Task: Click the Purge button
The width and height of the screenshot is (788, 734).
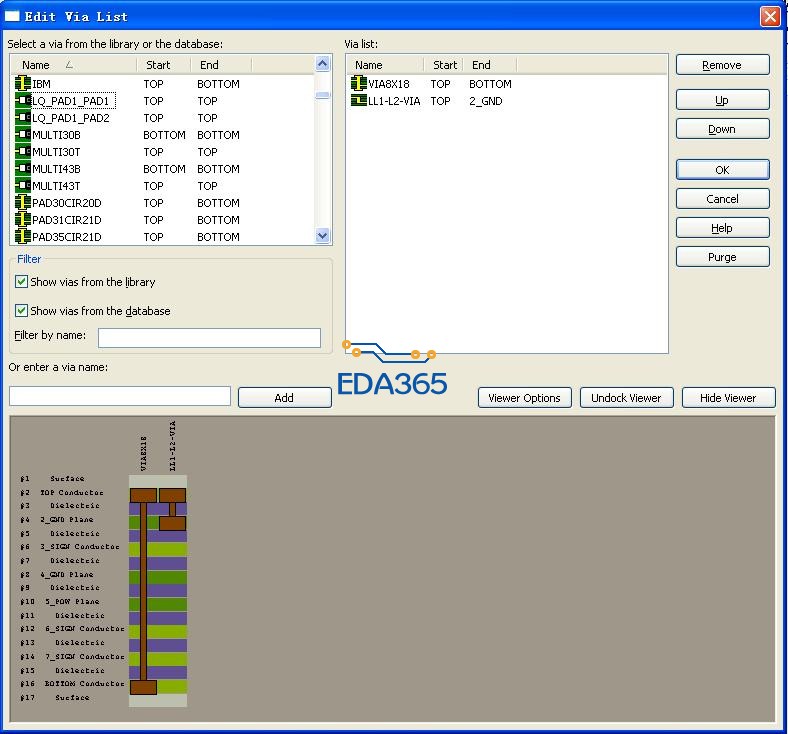Action: (722, 257)
